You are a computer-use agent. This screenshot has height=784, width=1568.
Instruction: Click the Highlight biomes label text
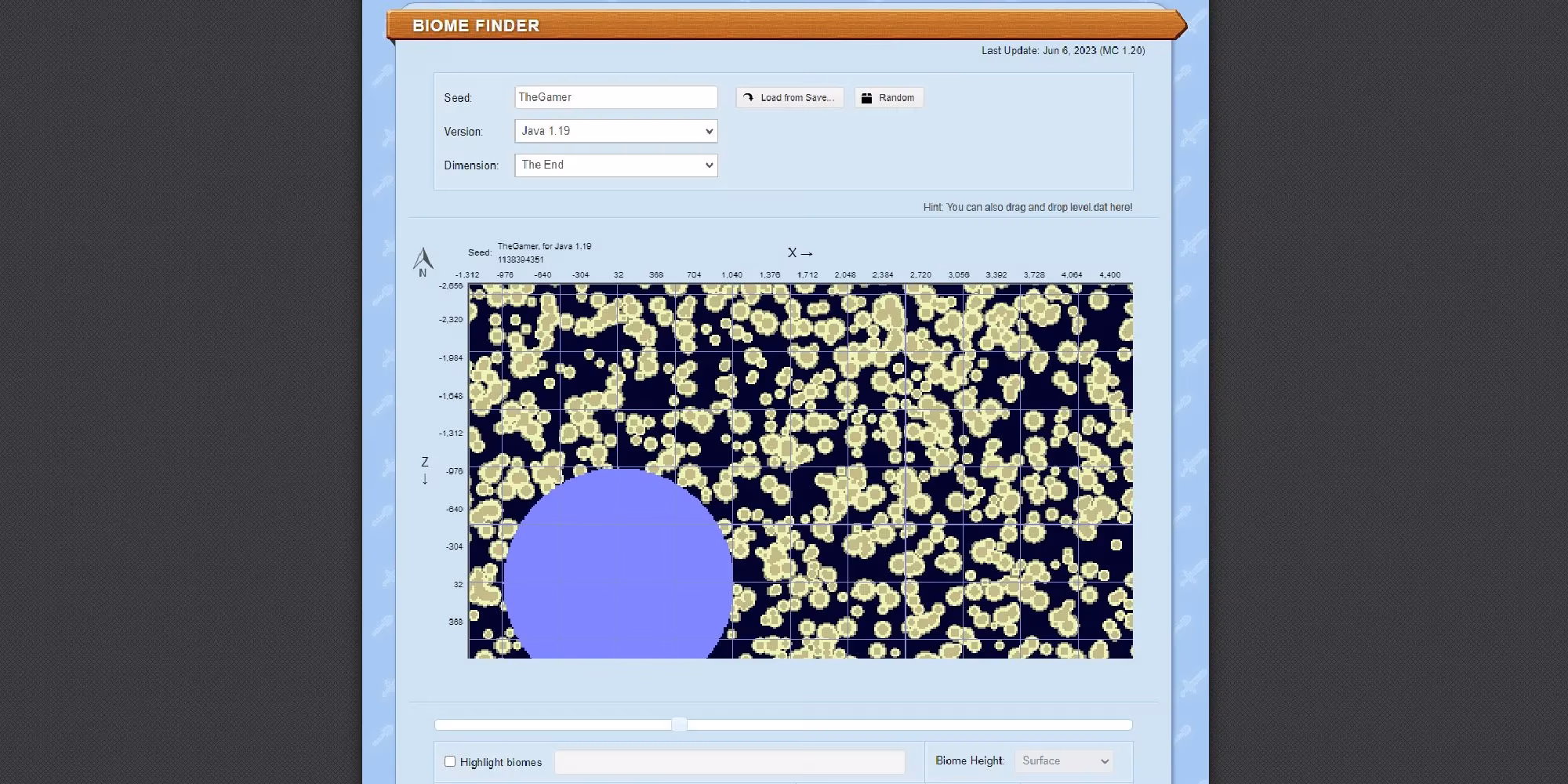tap(500, 762)
